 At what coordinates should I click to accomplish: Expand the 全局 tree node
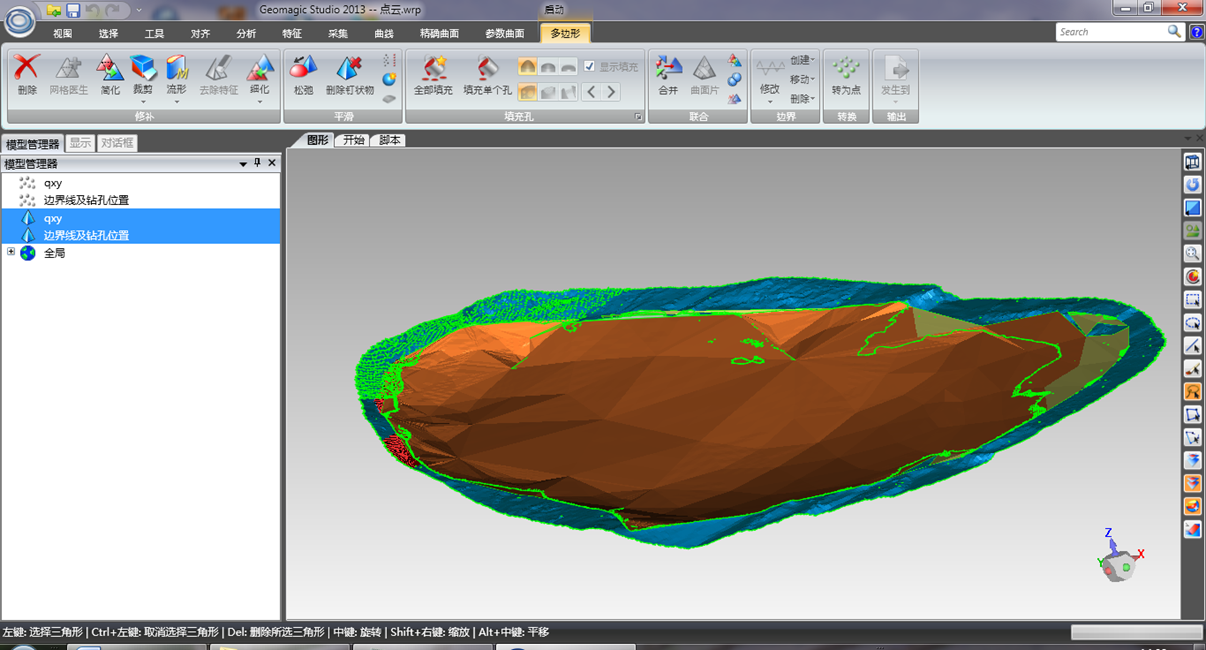pos(11,252)
